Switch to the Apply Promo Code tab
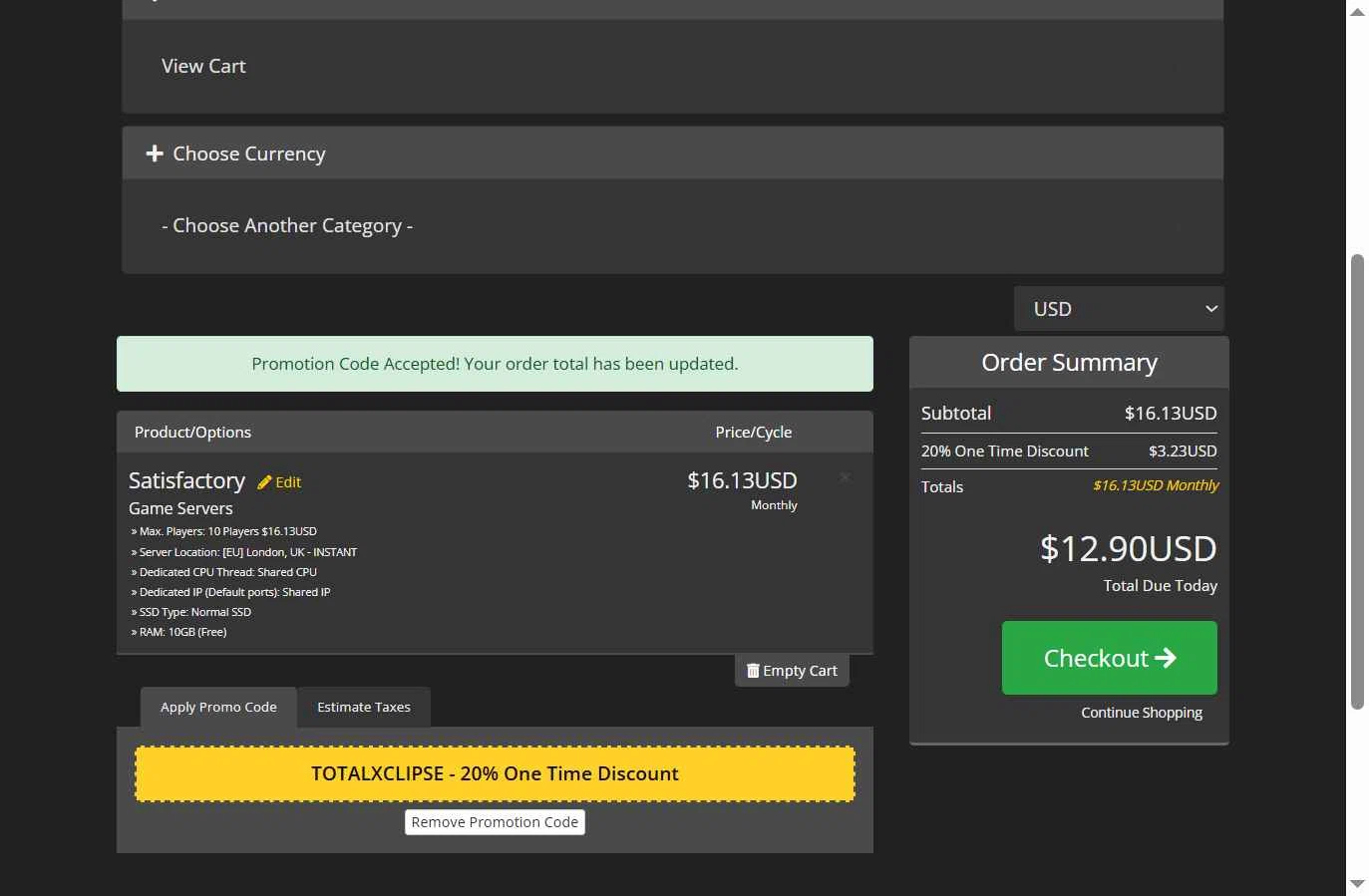 [x=218, y=707]
